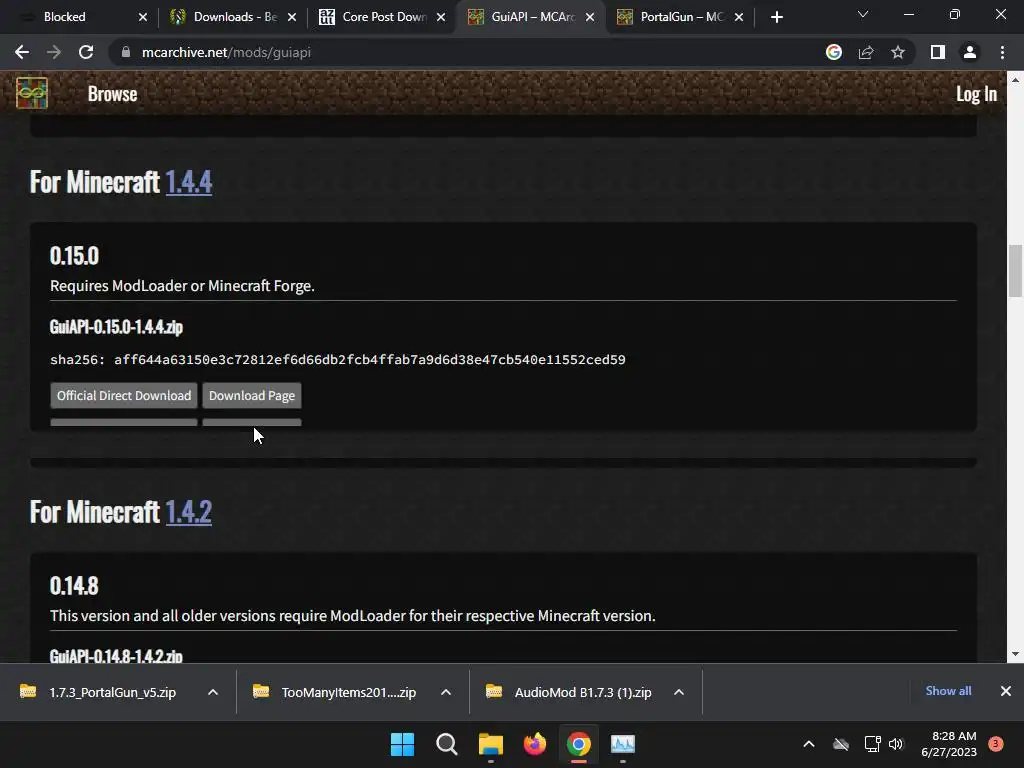Reload the current page

point(86,52)
